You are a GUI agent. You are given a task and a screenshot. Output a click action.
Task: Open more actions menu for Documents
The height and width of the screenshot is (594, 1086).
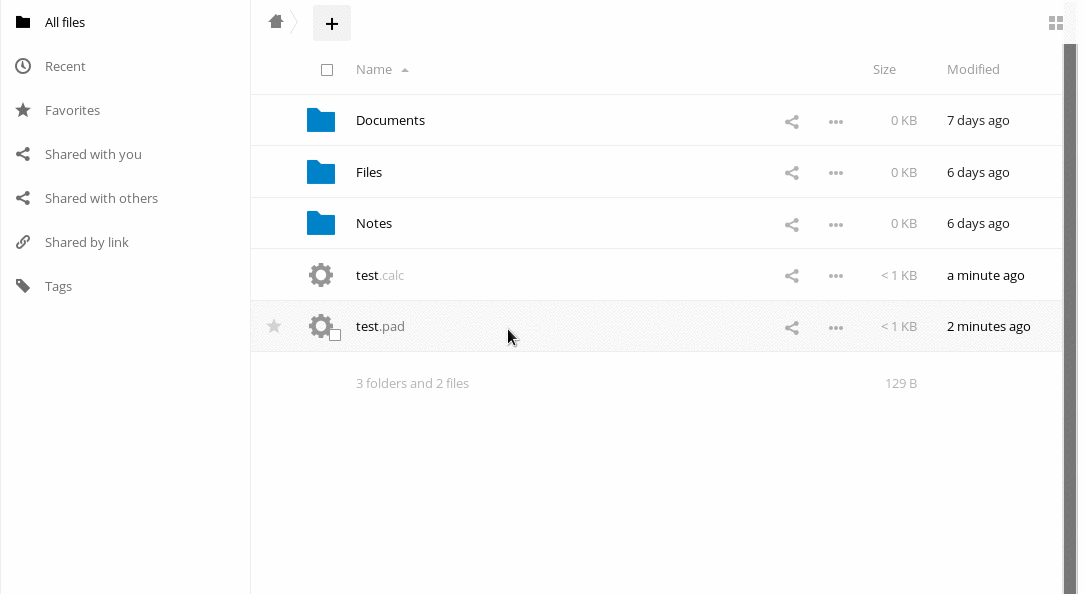point(836,121)
